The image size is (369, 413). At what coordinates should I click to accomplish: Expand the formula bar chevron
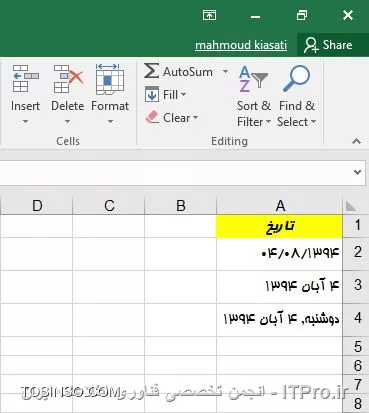click(x=357, y=172)
